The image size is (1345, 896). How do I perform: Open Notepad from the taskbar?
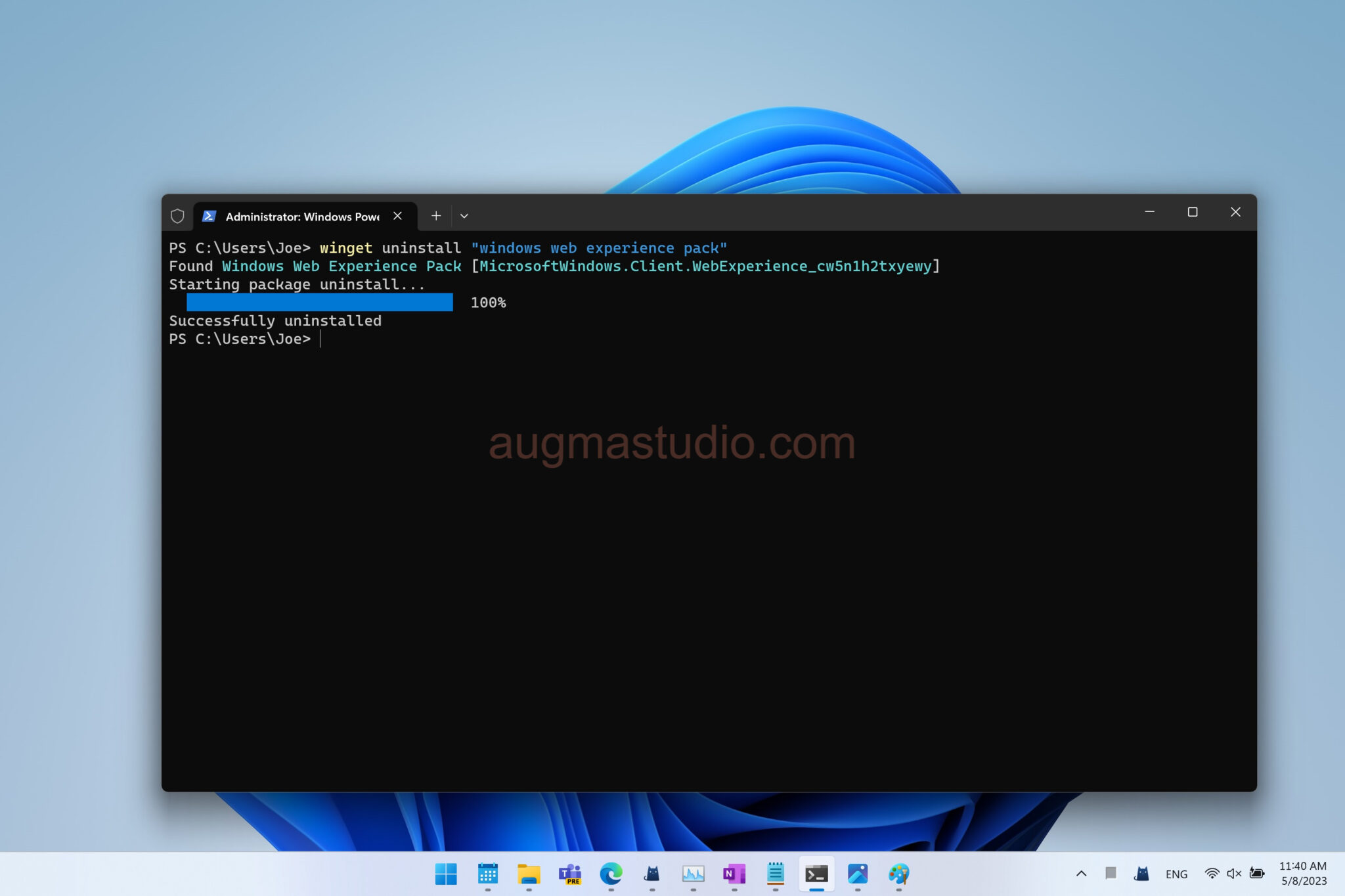coord(776,874)
